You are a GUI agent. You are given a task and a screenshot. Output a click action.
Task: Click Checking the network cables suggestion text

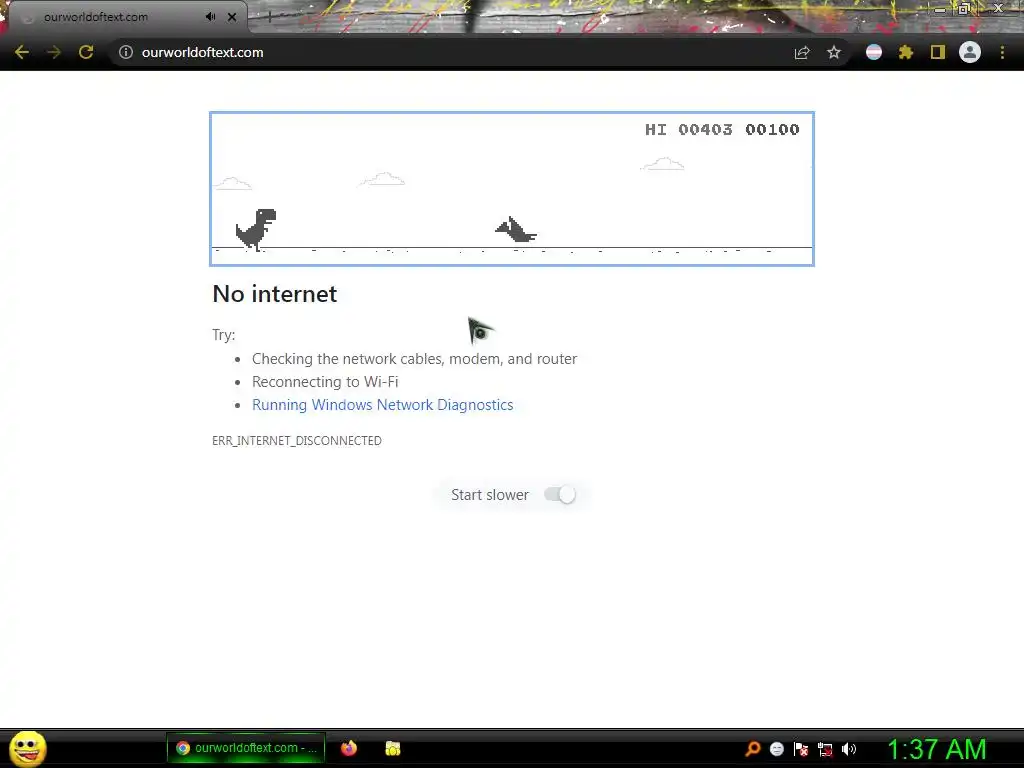point(415,359)
